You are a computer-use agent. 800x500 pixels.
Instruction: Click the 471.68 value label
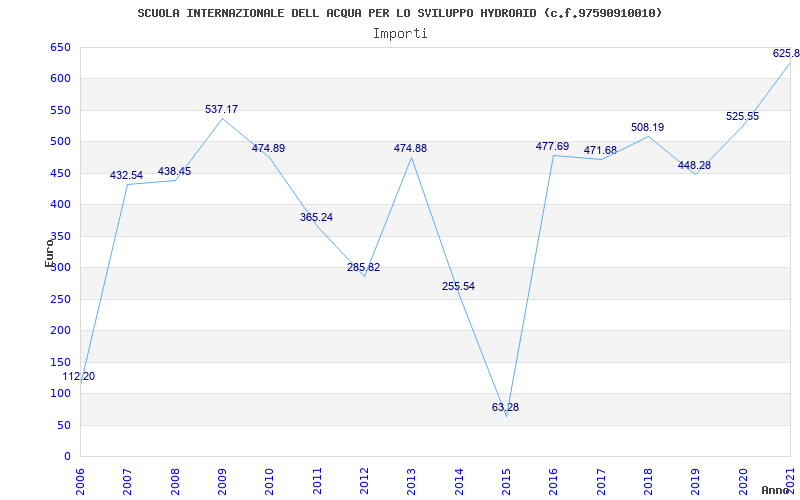coord(601,151)
